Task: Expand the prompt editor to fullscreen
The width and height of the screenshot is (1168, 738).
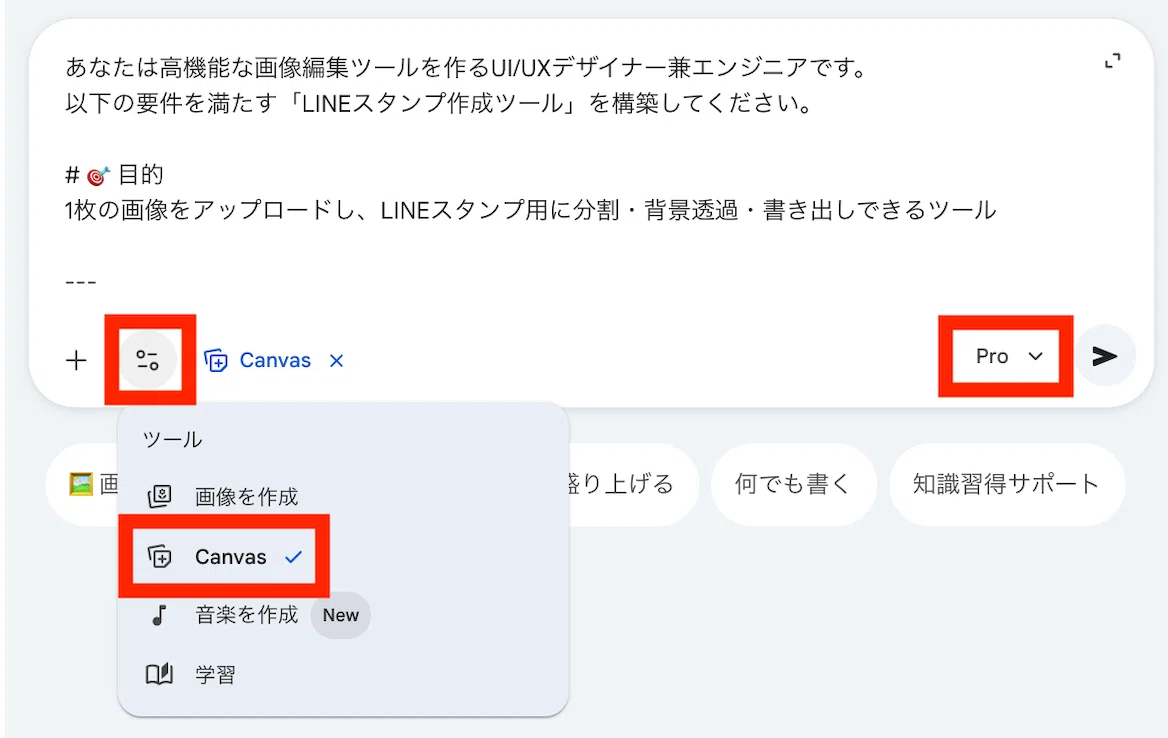Action: (x=1112, y=61)
